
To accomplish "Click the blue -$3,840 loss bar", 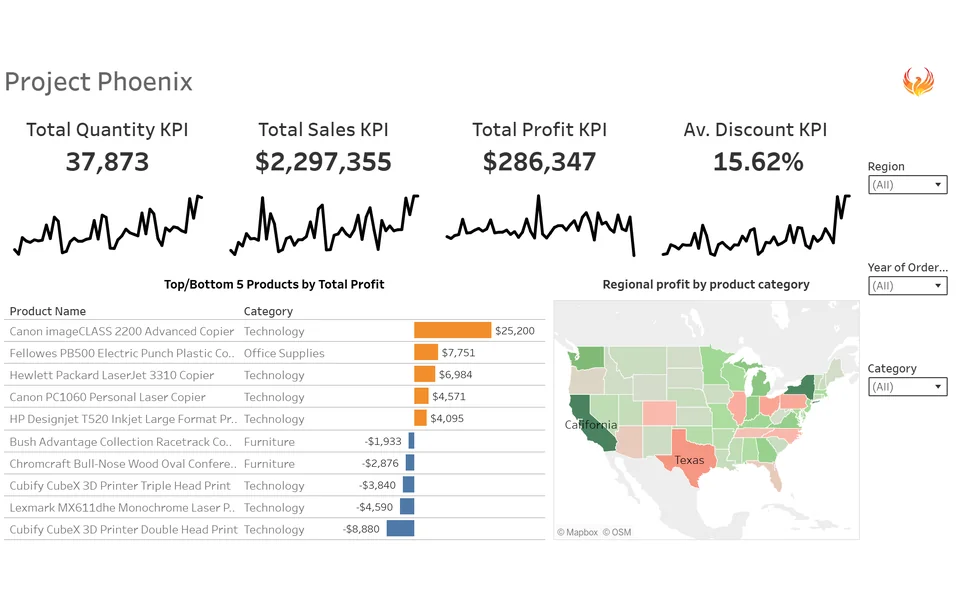I will pyautogui.click(x=408, y=485).
